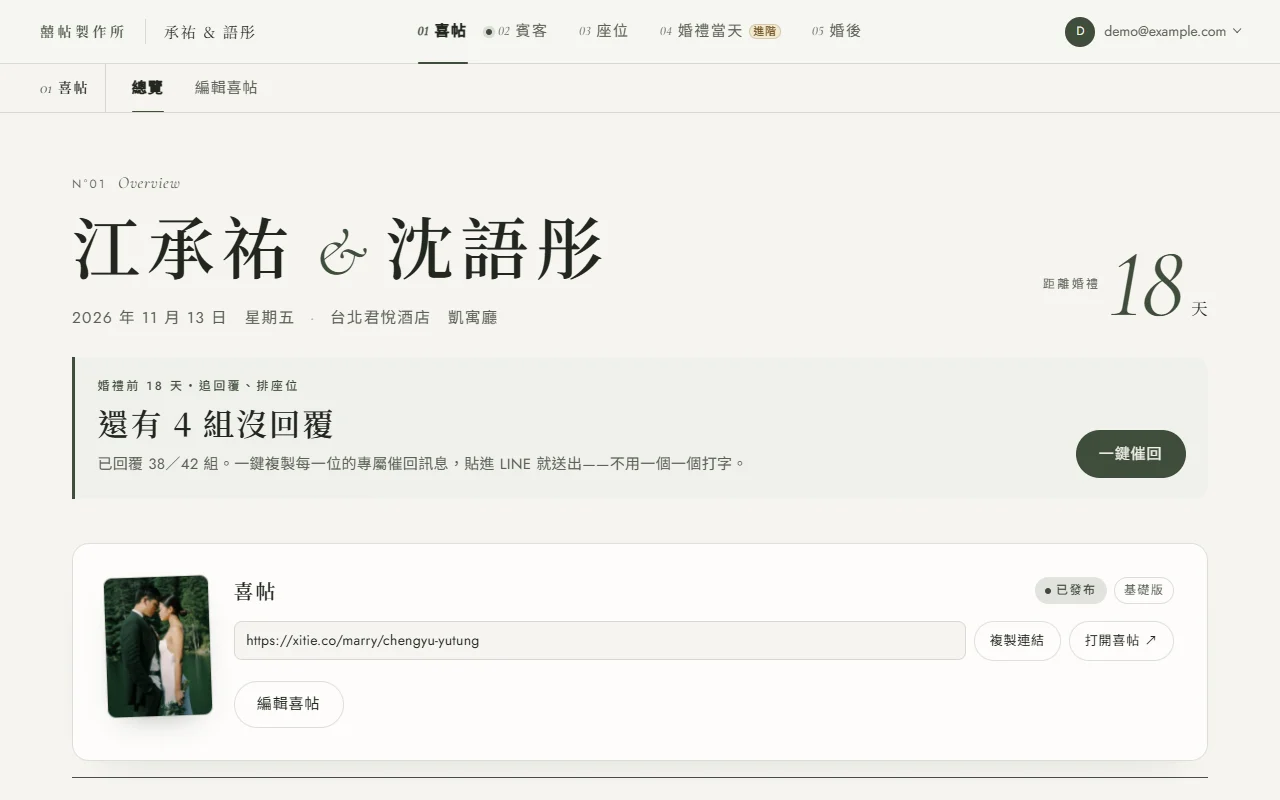Click the 01 喜帖 sub-navigation label
This screenshot has width=1280, height=800.
click(x=64, y=88)
